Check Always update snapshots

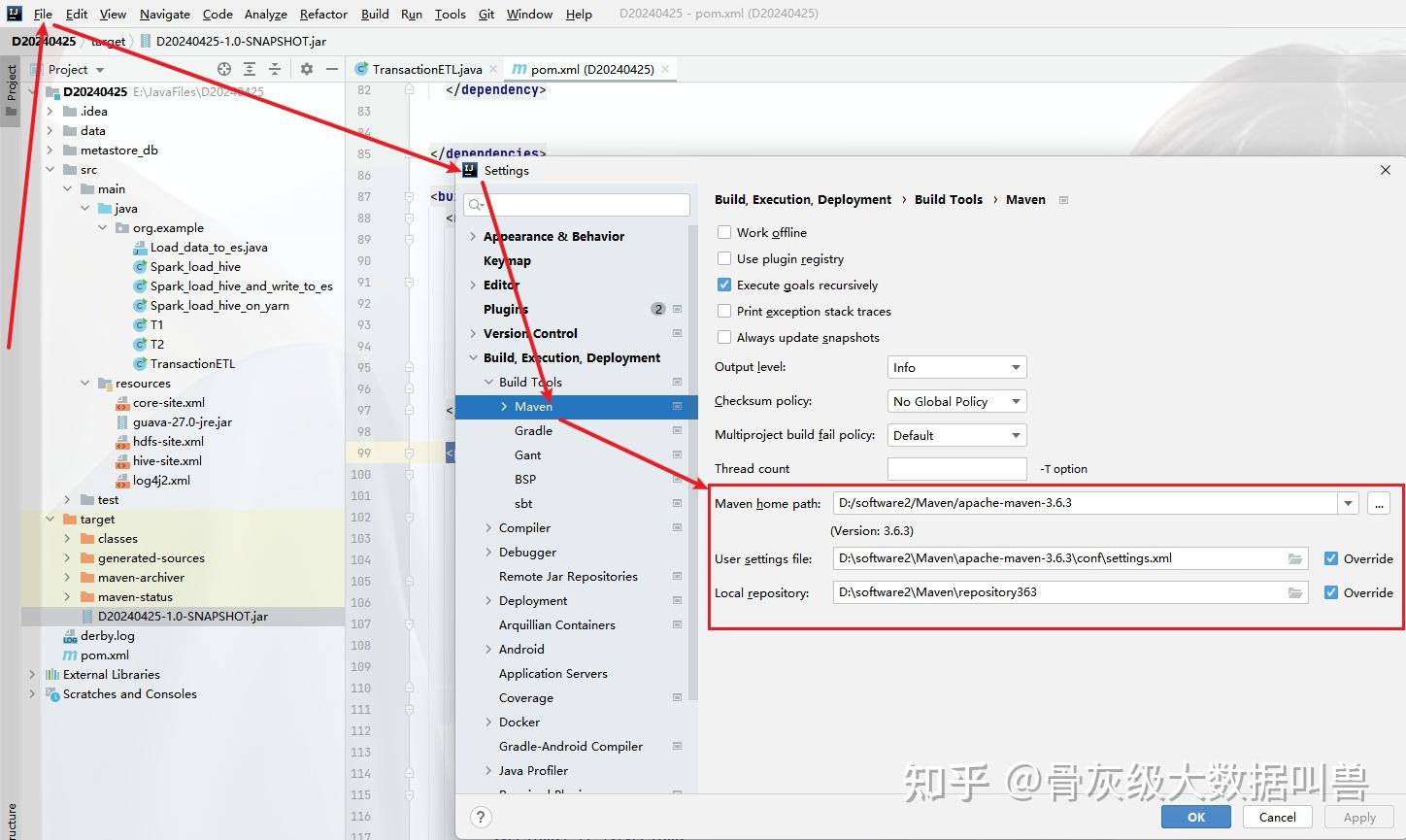point(723,337)
